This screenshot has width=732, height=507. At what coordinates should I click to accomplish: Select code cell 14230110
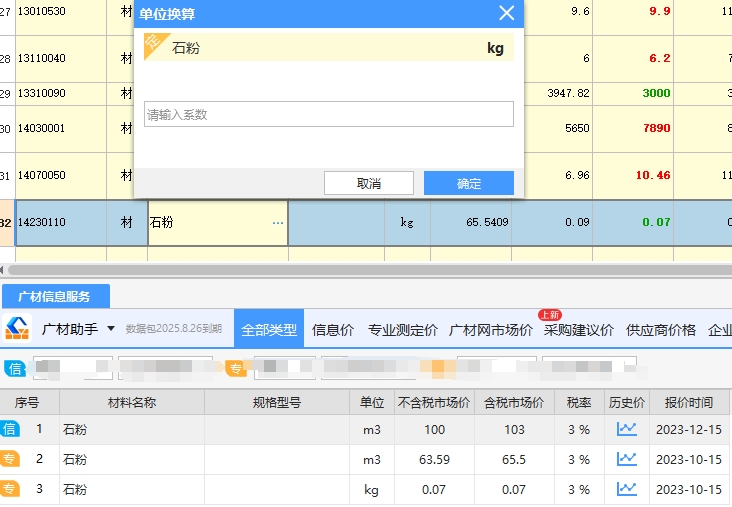[x=61, y=222]
